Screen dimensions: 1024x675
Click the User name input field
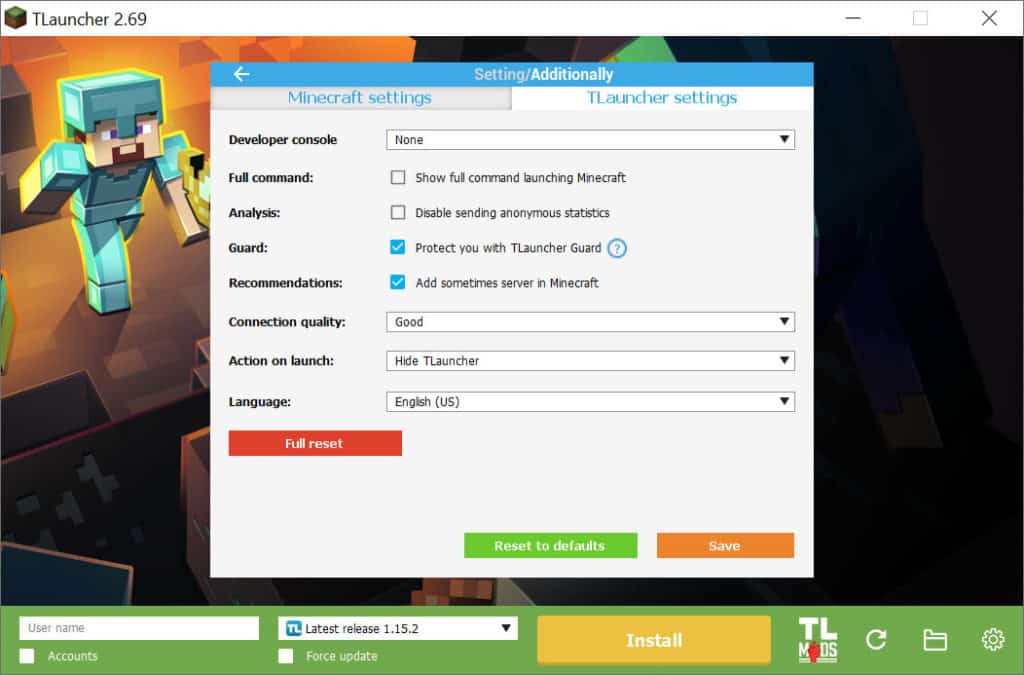coord(139,628)
